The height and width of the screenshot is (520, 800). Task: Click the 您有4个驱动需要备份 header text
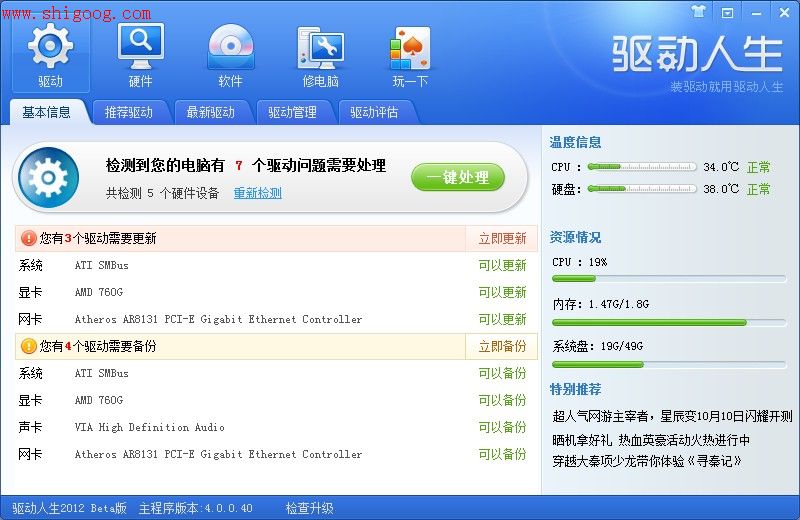click(98, 346)
